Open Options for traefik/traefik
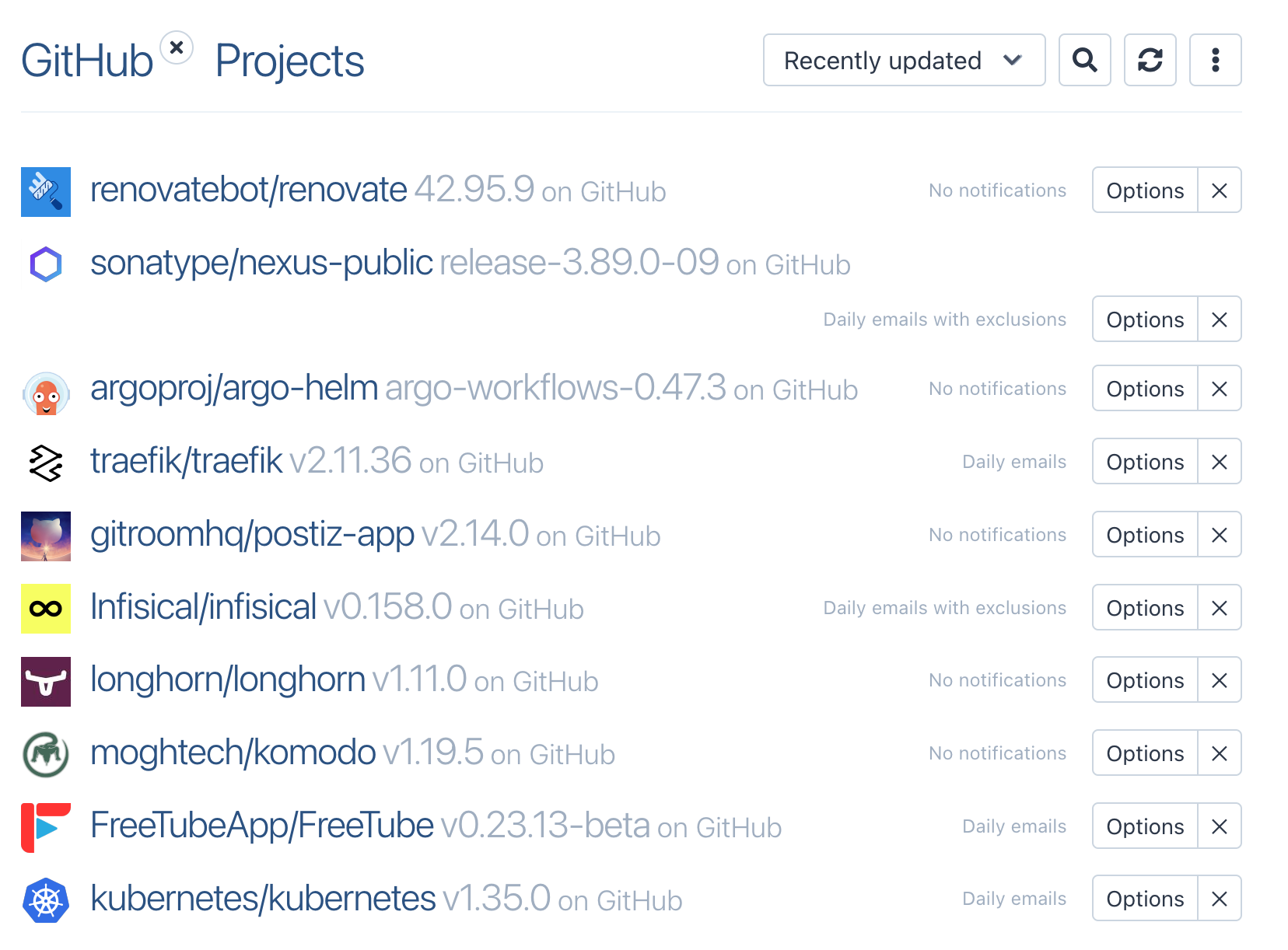Viewport: 1288px width, 950px height. pyautogui.click(x=1144, y=462)
